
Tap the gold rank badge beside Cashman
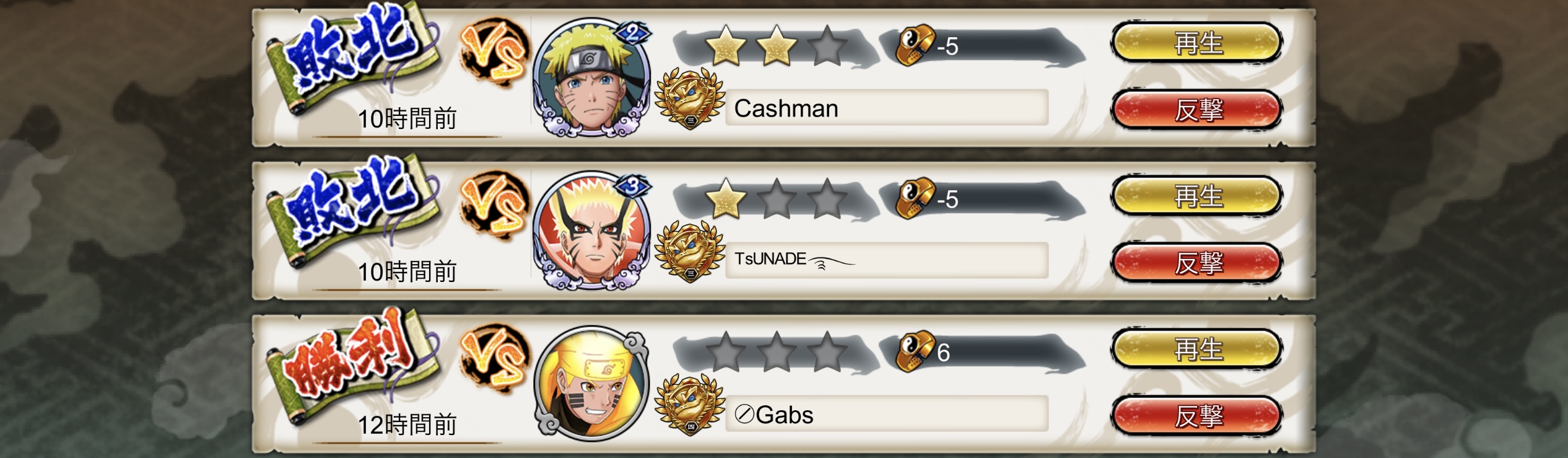(690, 99)
